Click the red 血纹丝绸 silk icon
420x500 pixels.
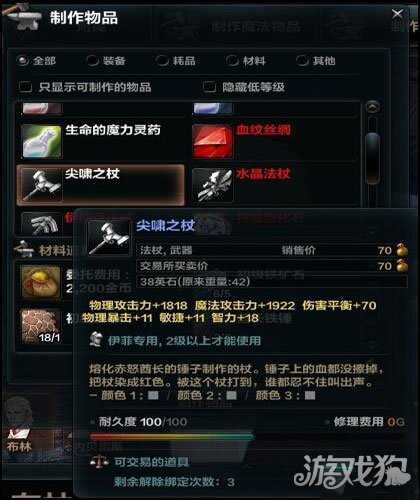click(x=212, y=141)
